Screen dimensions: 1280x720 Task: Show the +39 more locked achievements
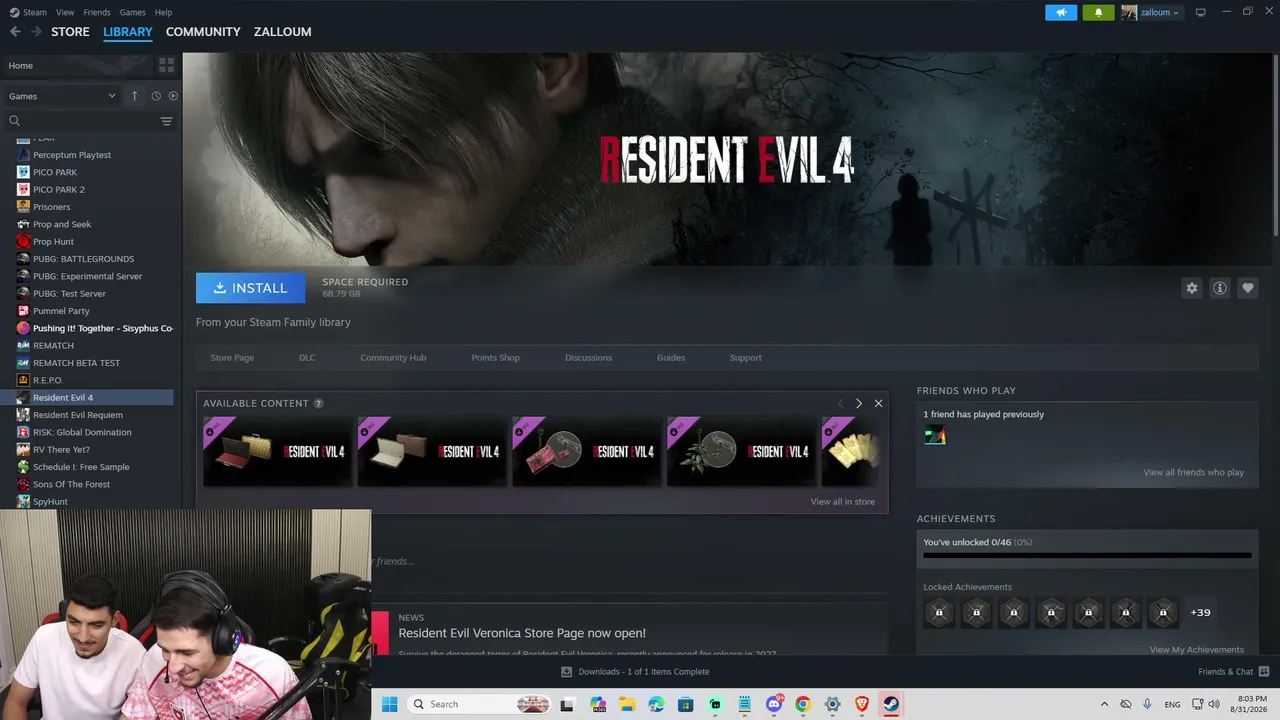(1200, 613)
